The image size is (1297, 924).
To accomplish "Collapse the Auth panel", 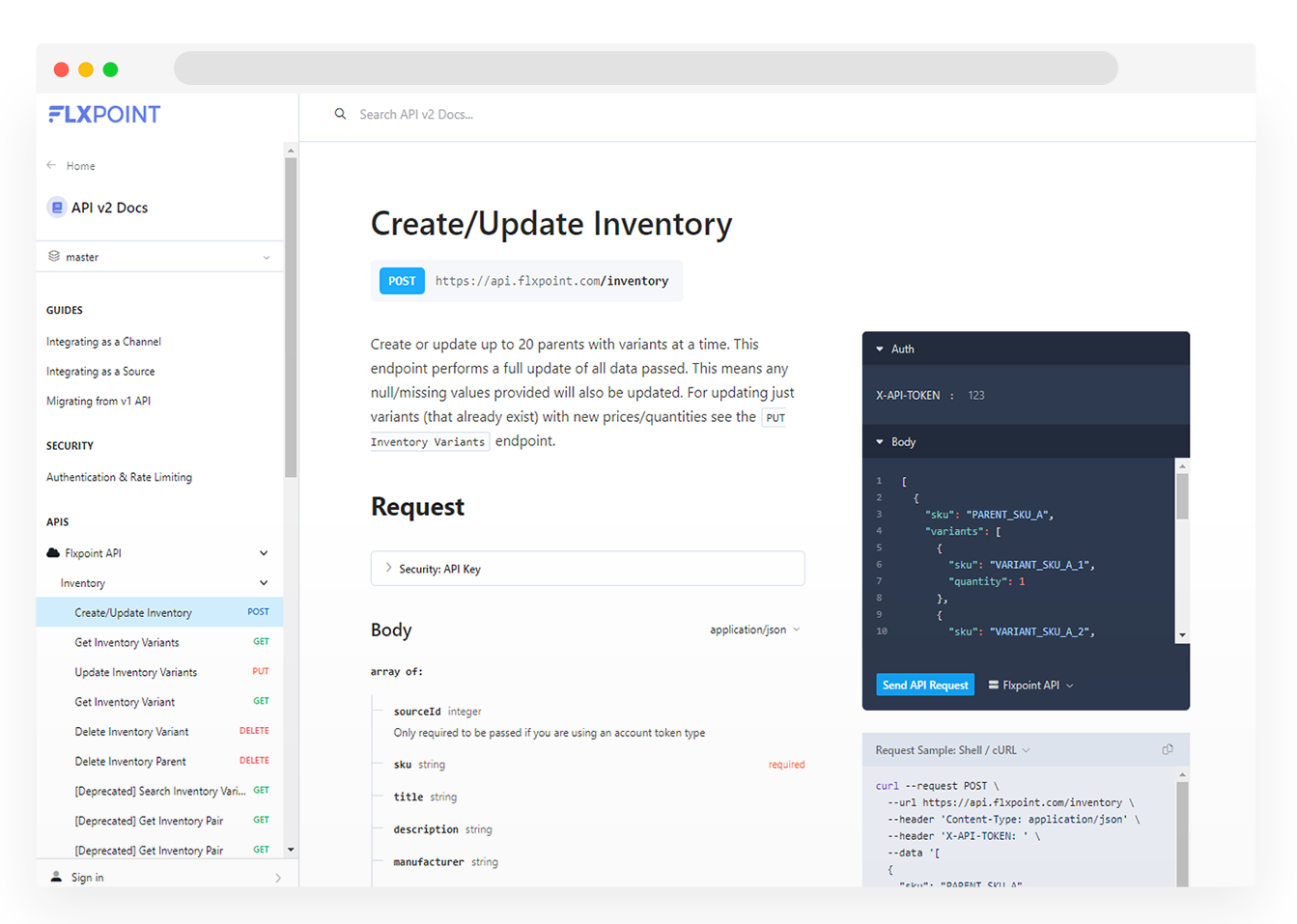I will (880, 349).
